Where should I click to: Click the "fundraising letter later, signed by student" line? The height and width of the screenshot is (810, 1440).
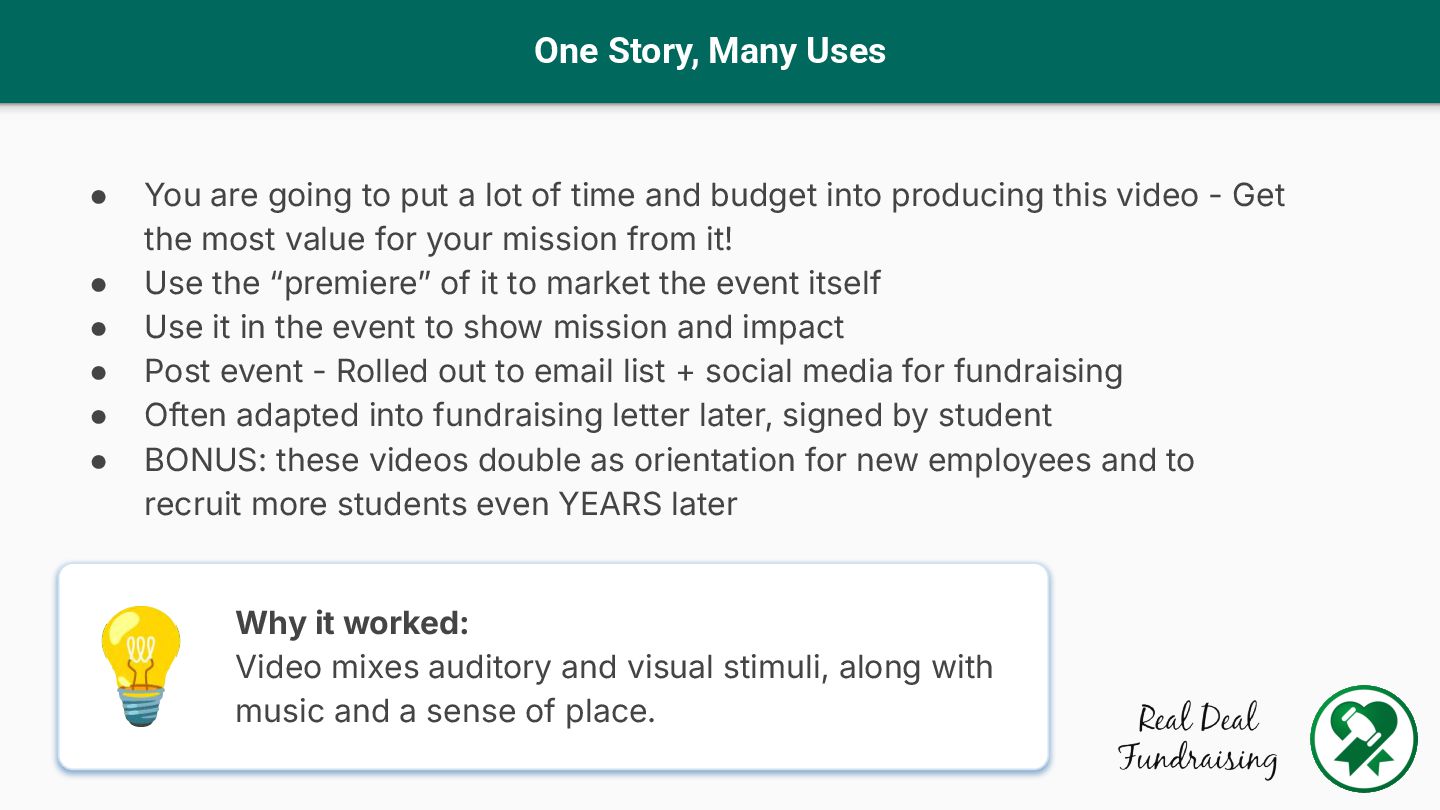598,415
